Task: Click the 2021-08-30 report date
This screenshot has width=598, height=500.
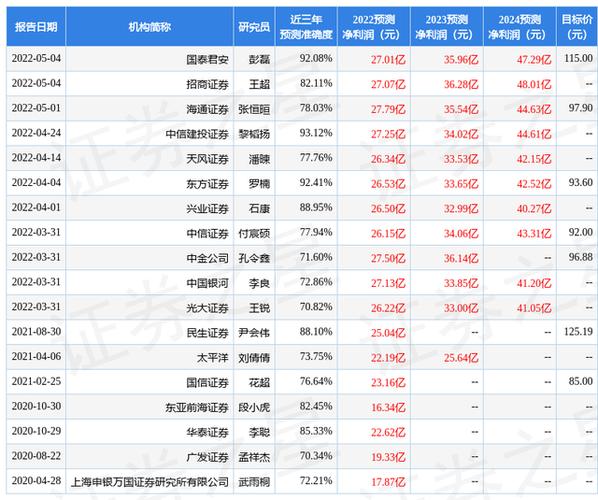Action: click(x=36, y=331)
